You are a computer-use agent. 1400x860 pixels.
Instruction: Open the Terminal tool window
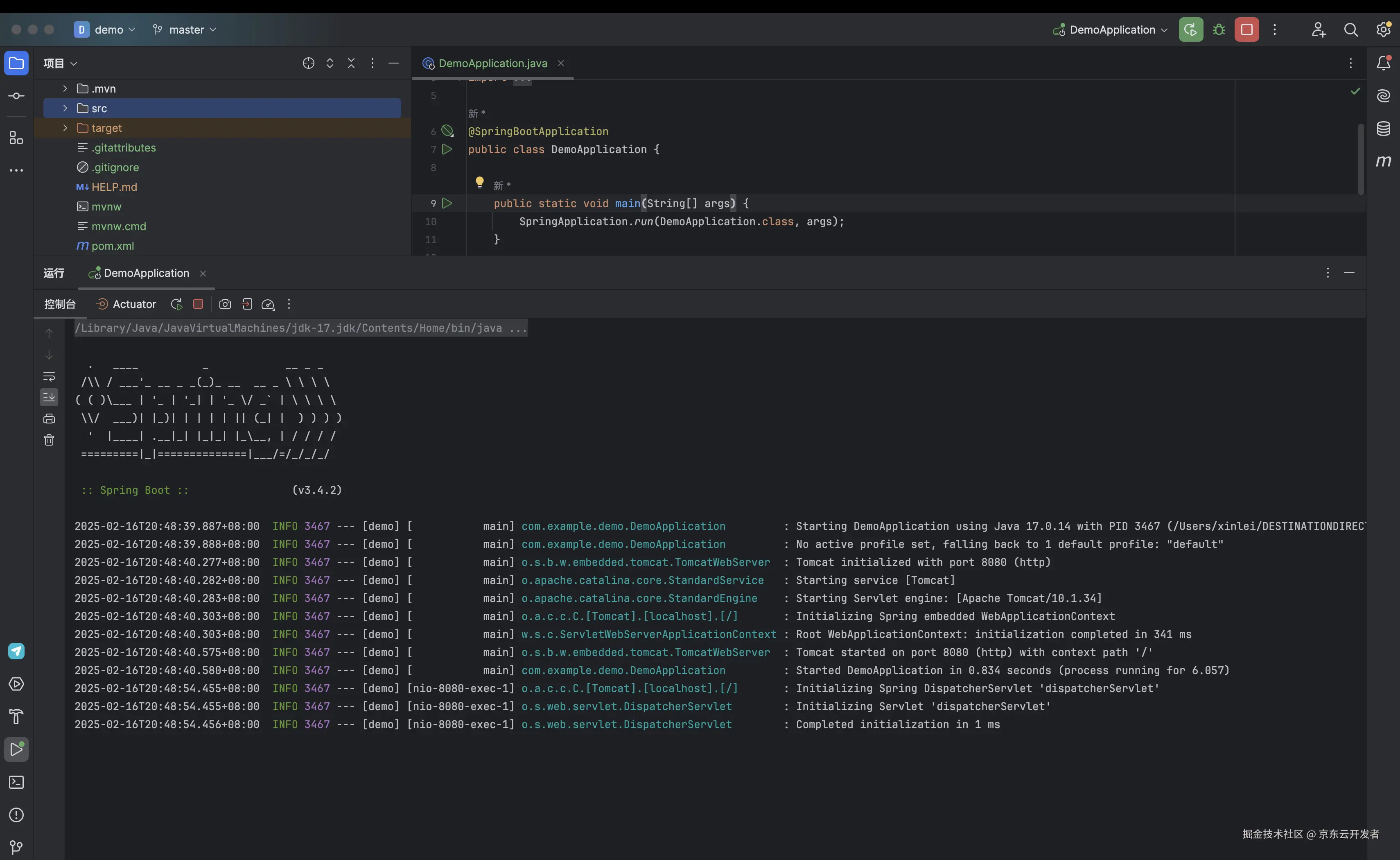[16, 782]
